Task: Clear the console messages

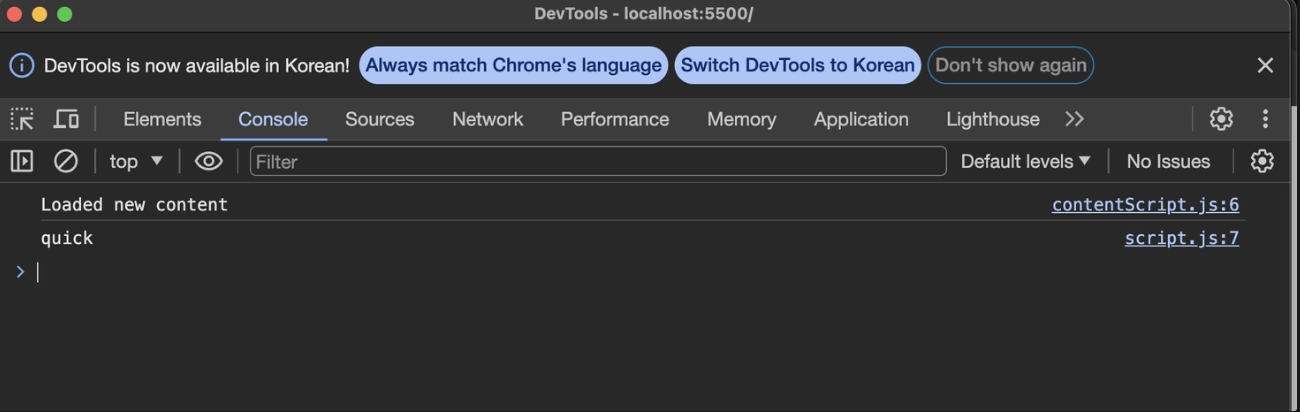Action: click(66, 161)
